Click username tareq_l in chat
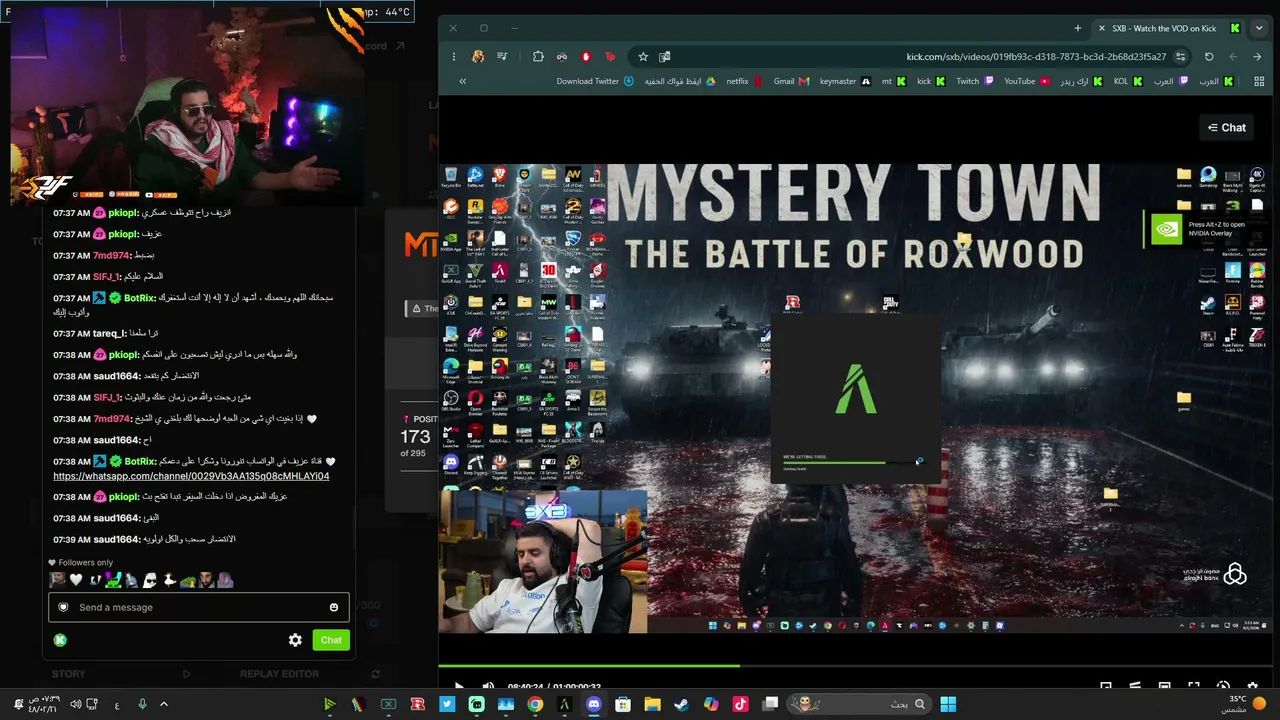 pos(109,333)
